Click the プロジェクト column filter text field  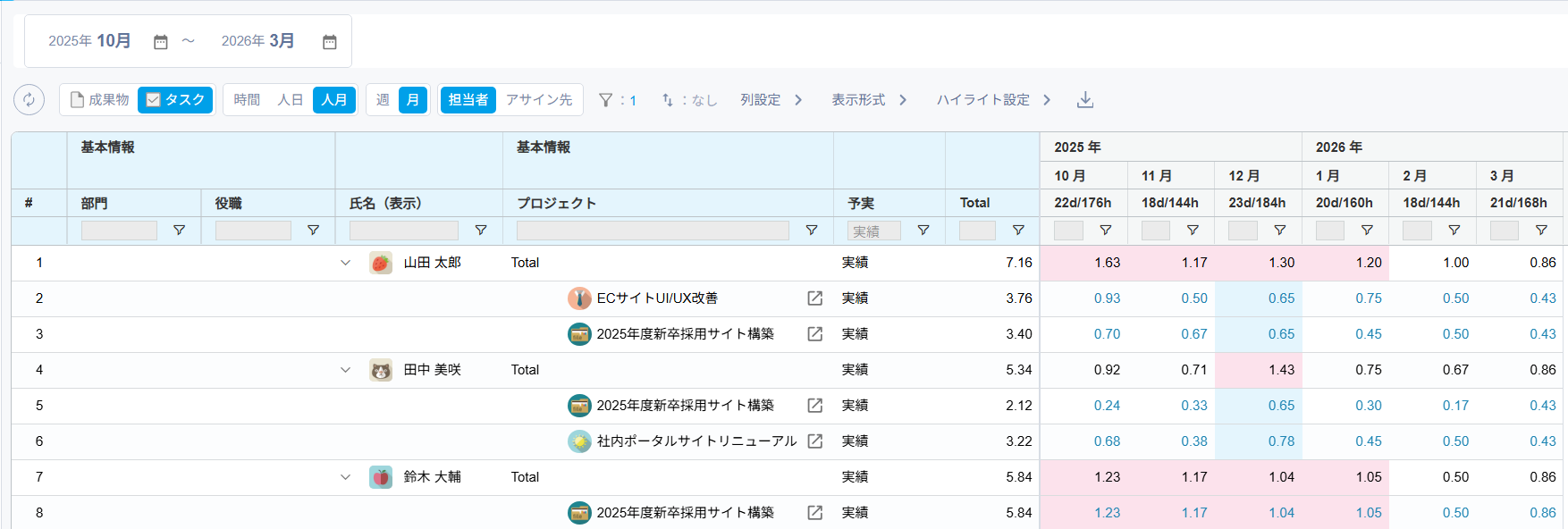[653, 231]
